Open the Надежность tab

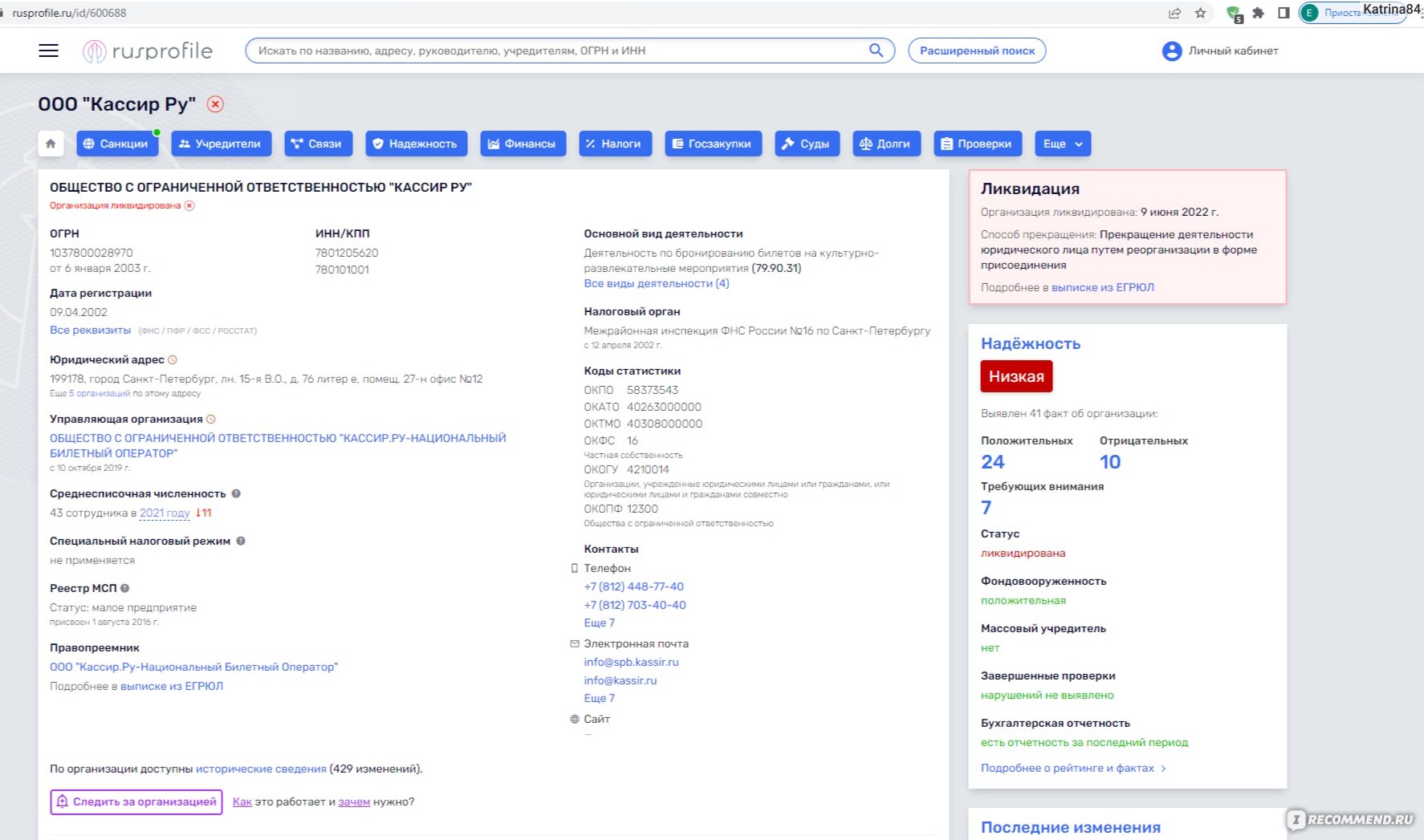pos(416,144)
